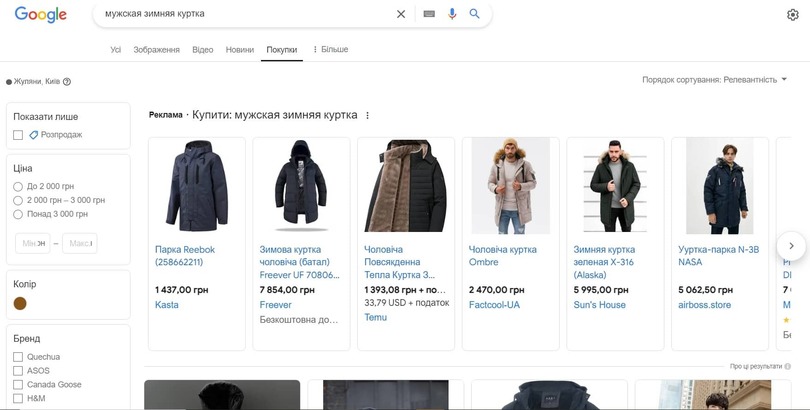Image resolution: width=810 pixels, height=410 pixels.
Task: Enable the Розпродаж checkbox
Action: pos(18,135)
